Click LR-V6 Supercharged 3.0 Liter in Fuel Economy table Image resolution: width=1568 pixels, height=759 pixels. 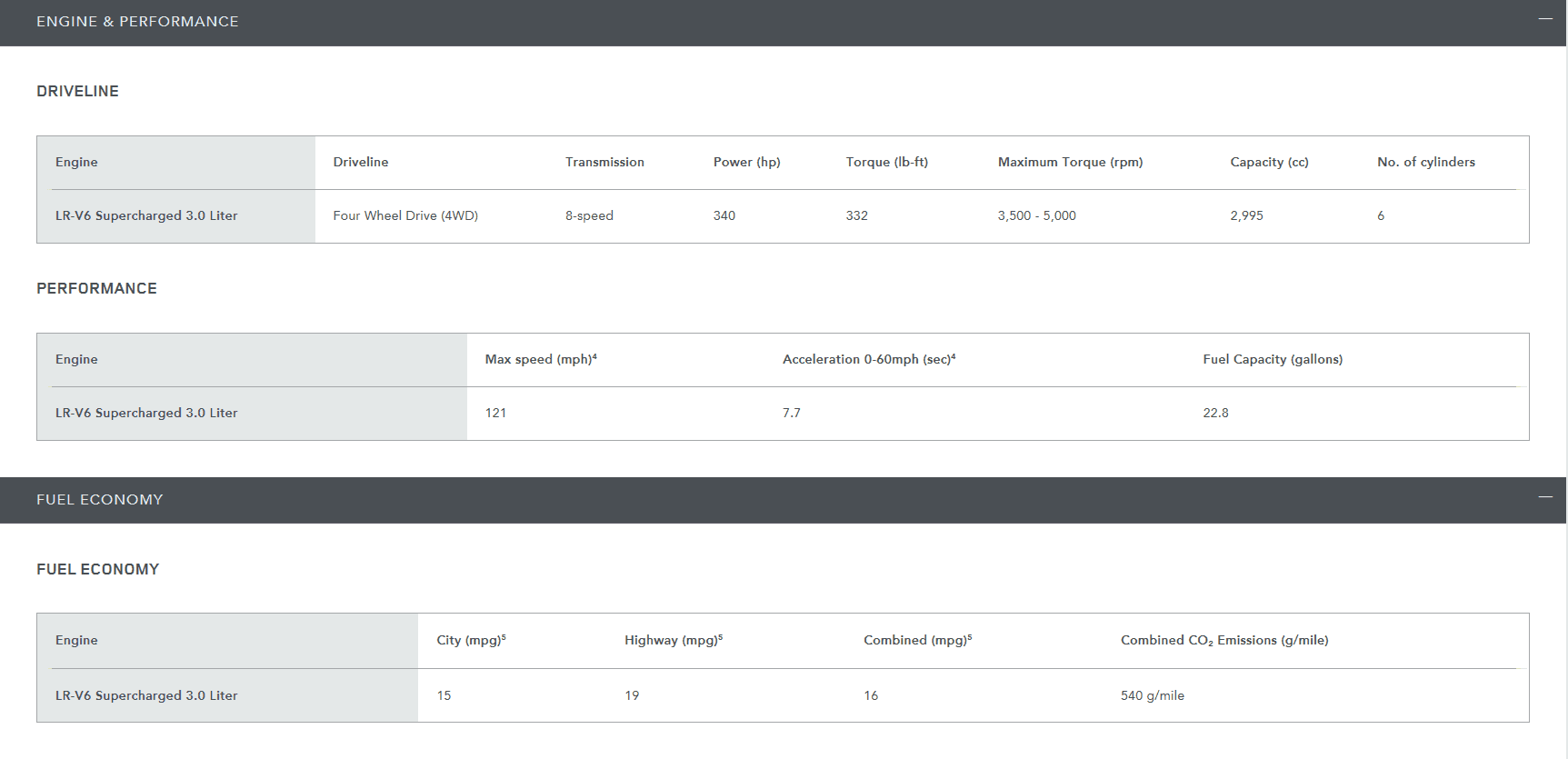tap(146, 695)
